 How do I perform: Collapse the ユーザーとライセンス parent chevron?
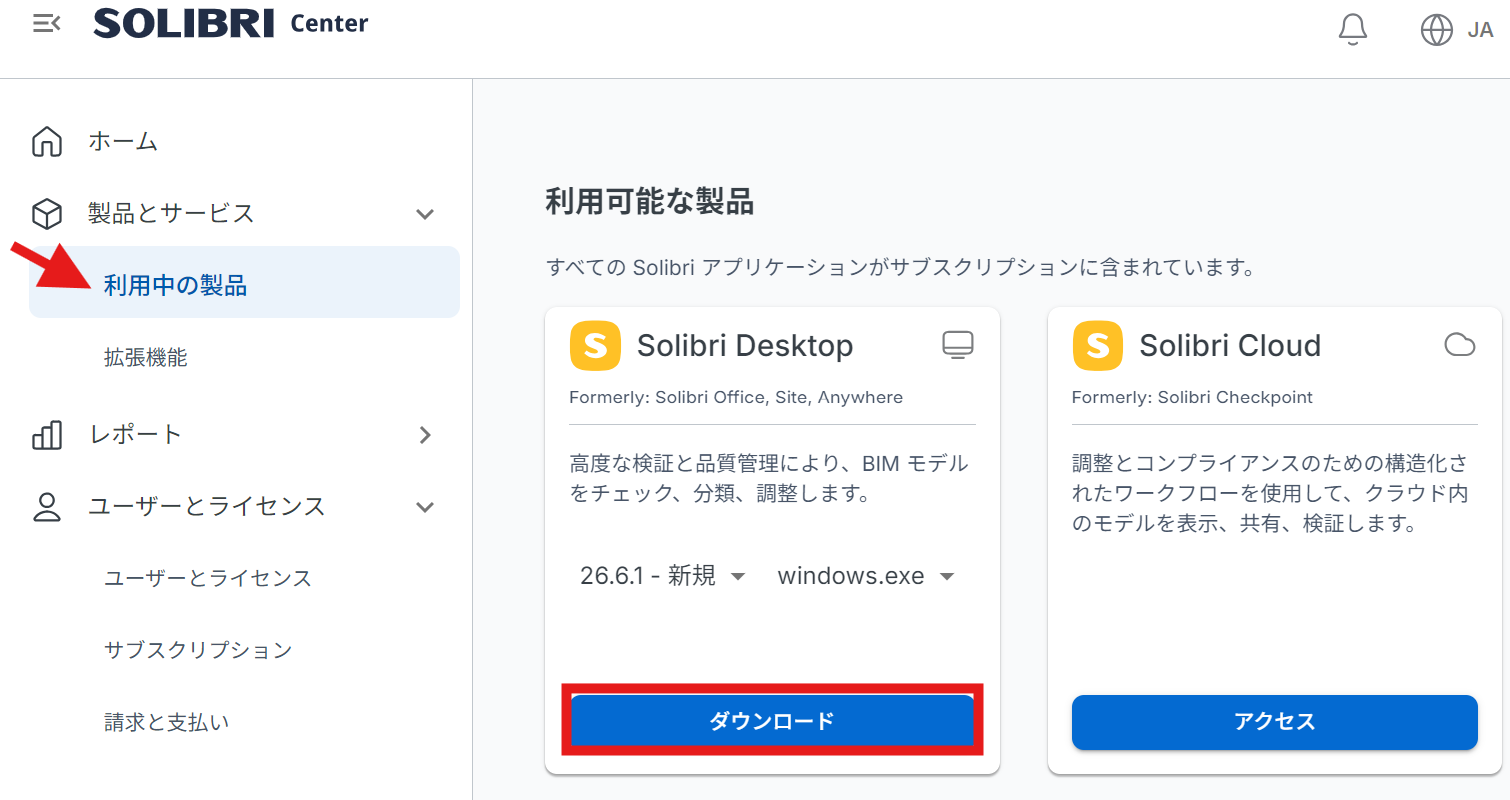(425, 507)
